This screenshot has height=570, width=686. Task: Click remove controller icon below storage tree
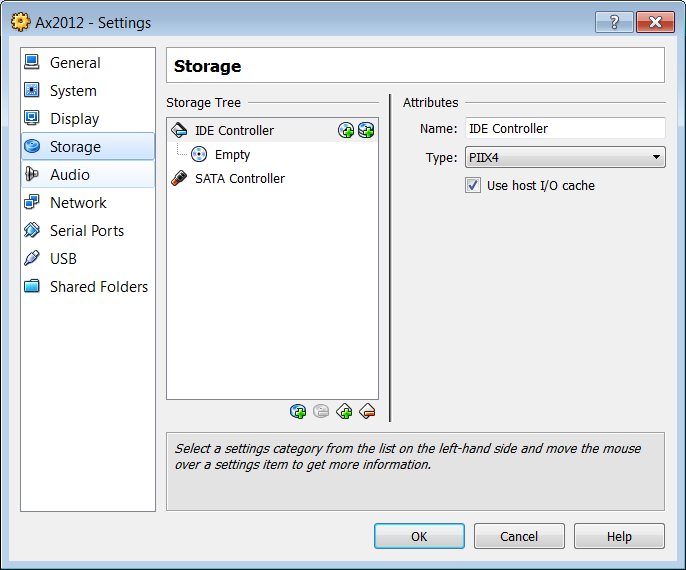pos(367,412)
